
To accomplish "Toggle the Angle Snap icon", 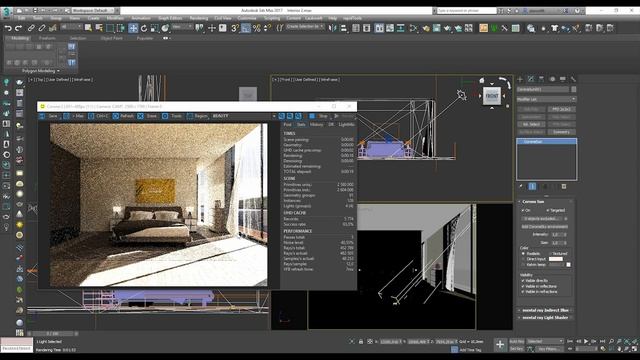I will click(x=246, y=28).
